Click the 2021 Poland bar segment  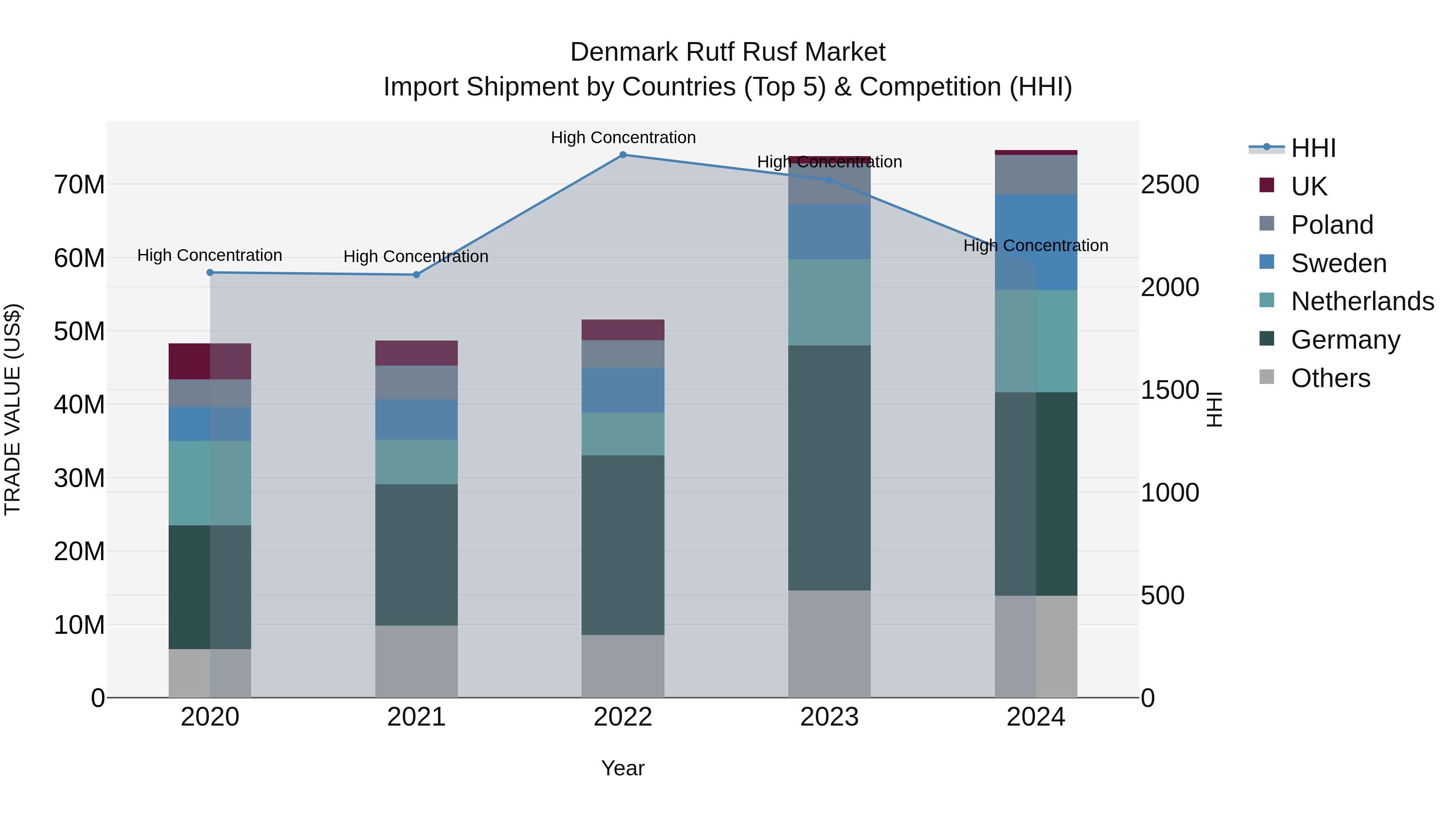click(417, 382)
